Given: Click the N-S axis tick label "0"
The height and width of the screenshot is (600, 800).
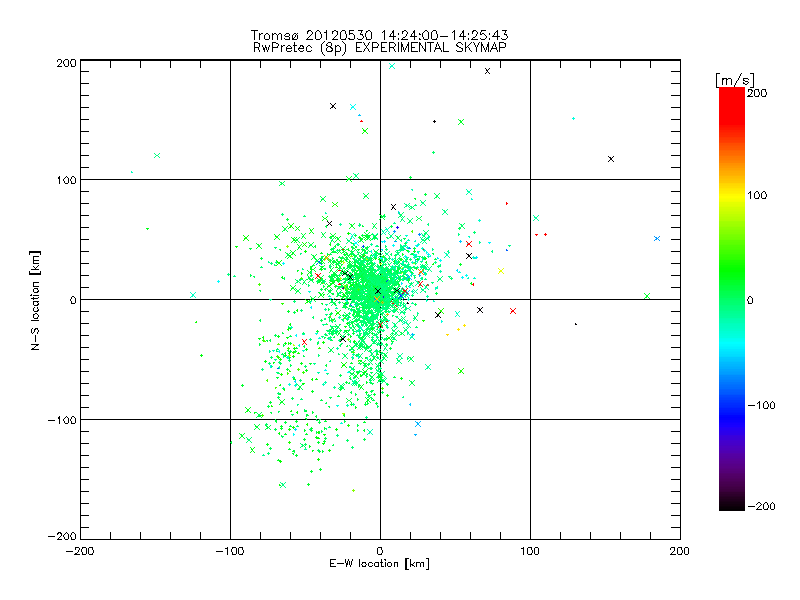Looking at the screenshot, I should (x=73, y=301).
